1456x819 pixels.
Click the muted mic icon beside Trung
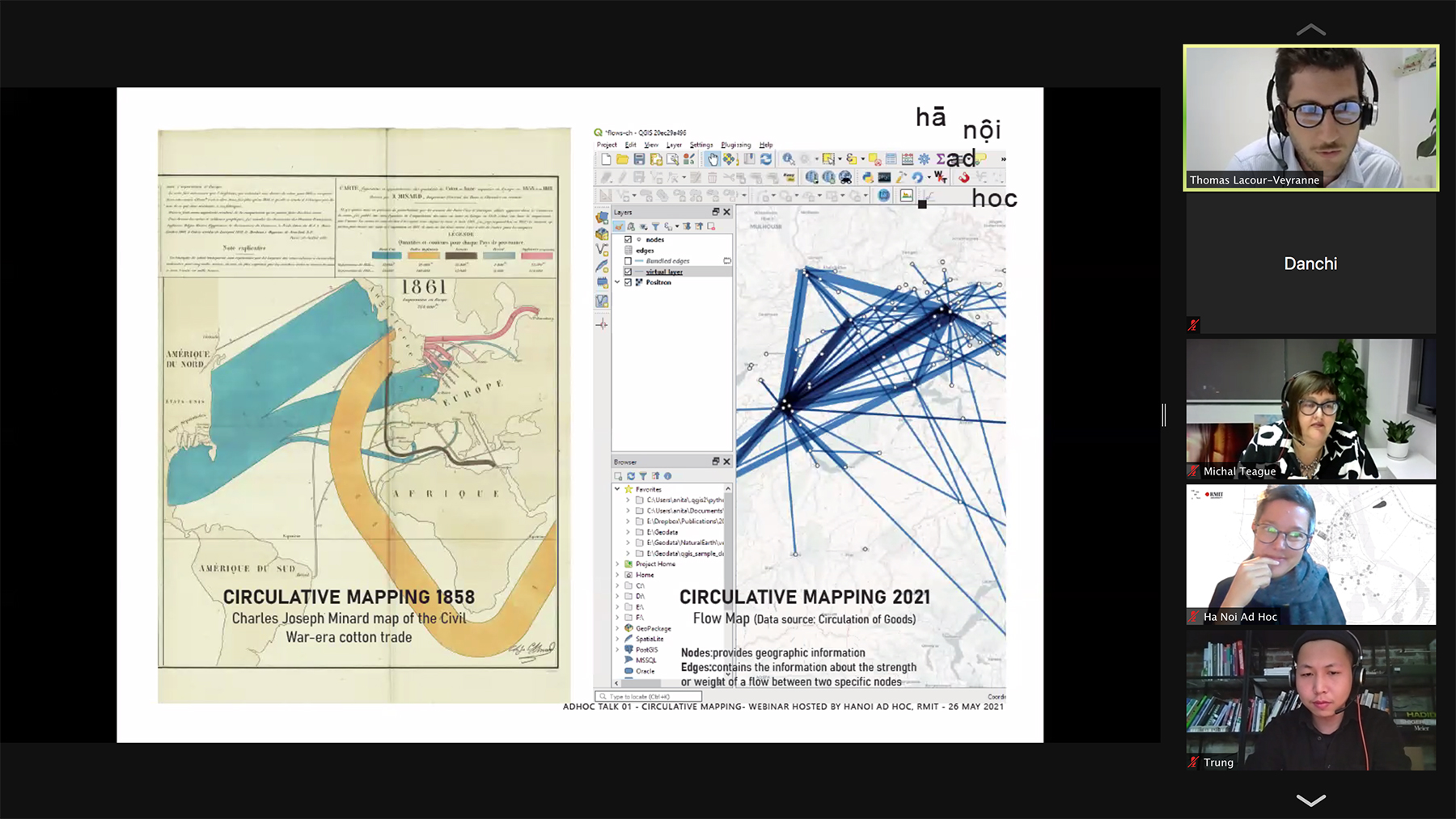click(1193, 762)
